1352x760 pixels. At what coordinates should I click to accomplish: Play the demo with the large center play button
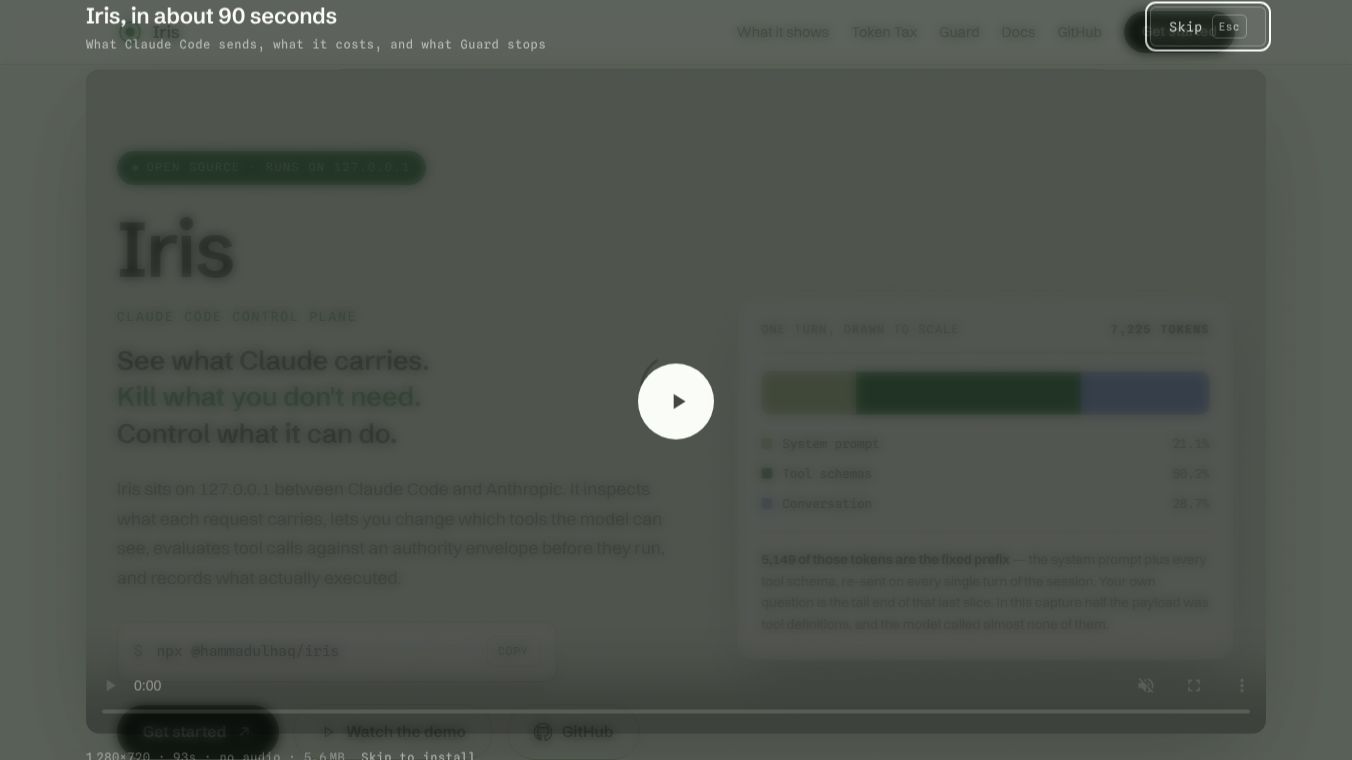[676, 401]
